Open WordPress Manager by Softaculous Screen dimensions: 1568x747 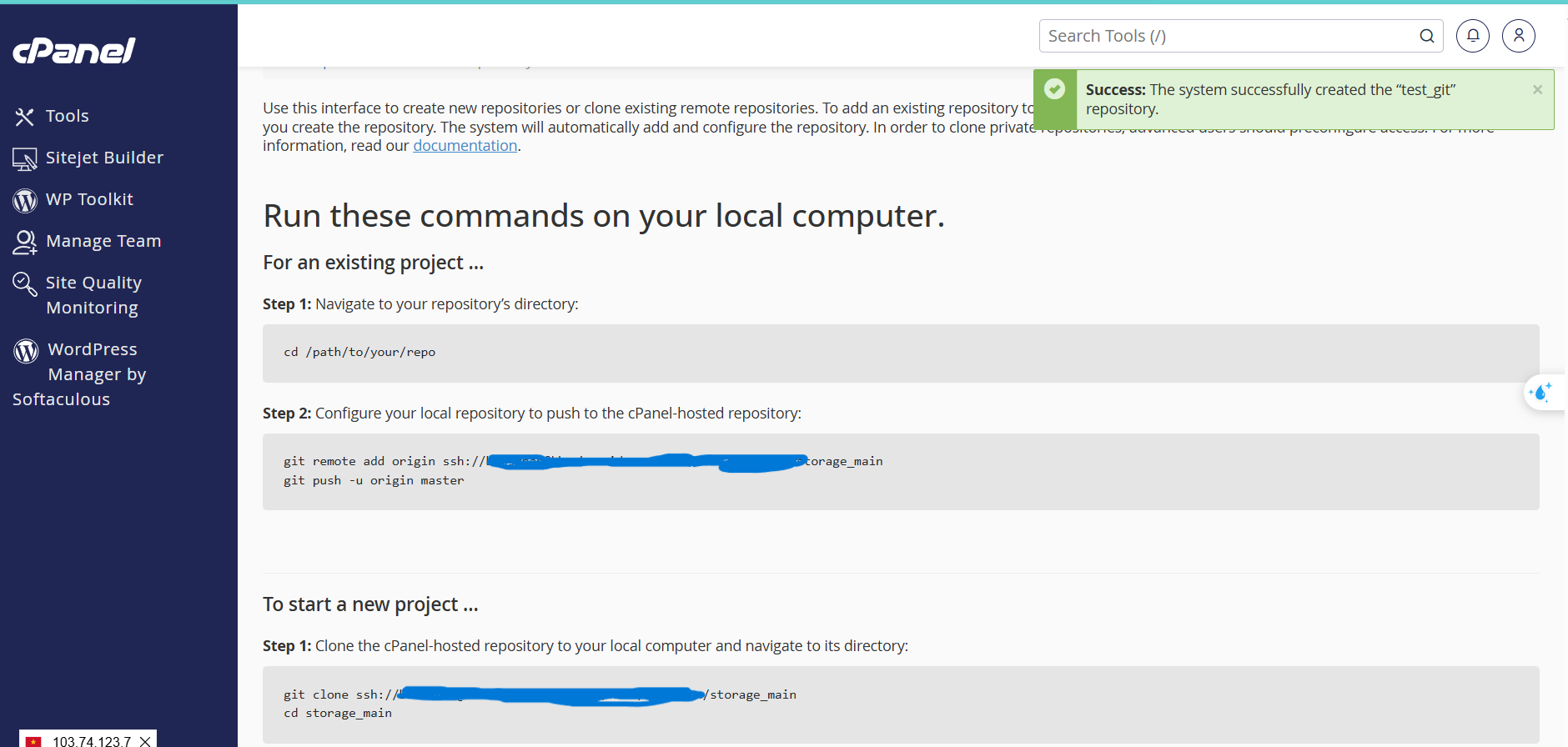point(80,374)
